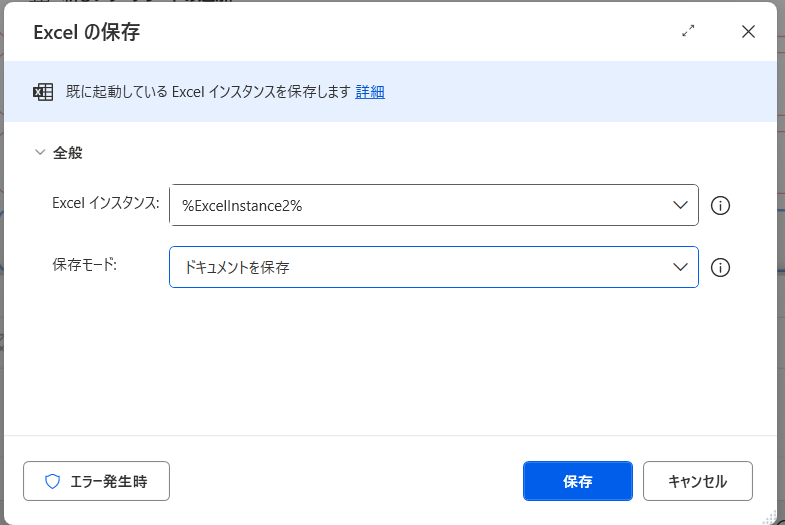Close the Excel の保存 dialog

point(748,31)
